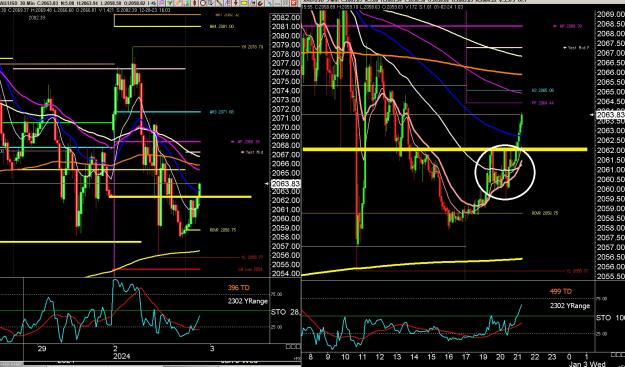625x367 pixels.
Task: Click date label 29 on left time axis
Action: [41, 349]
